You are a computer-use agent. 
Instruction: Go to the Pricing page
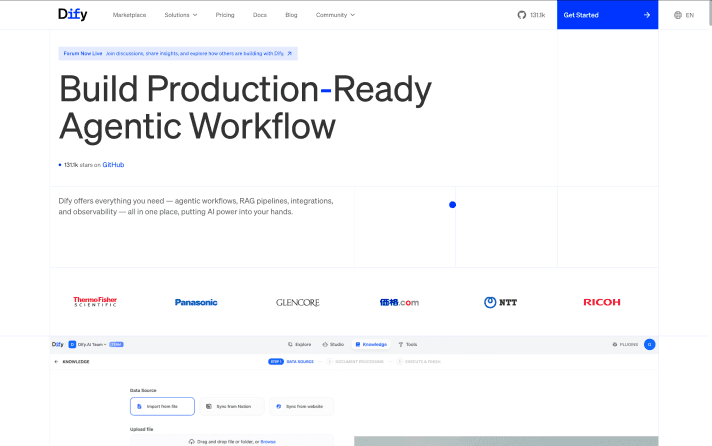point(225,15)
